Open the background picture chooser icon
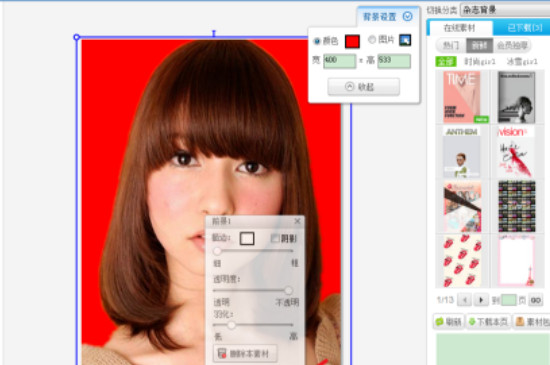 point(405,40)
